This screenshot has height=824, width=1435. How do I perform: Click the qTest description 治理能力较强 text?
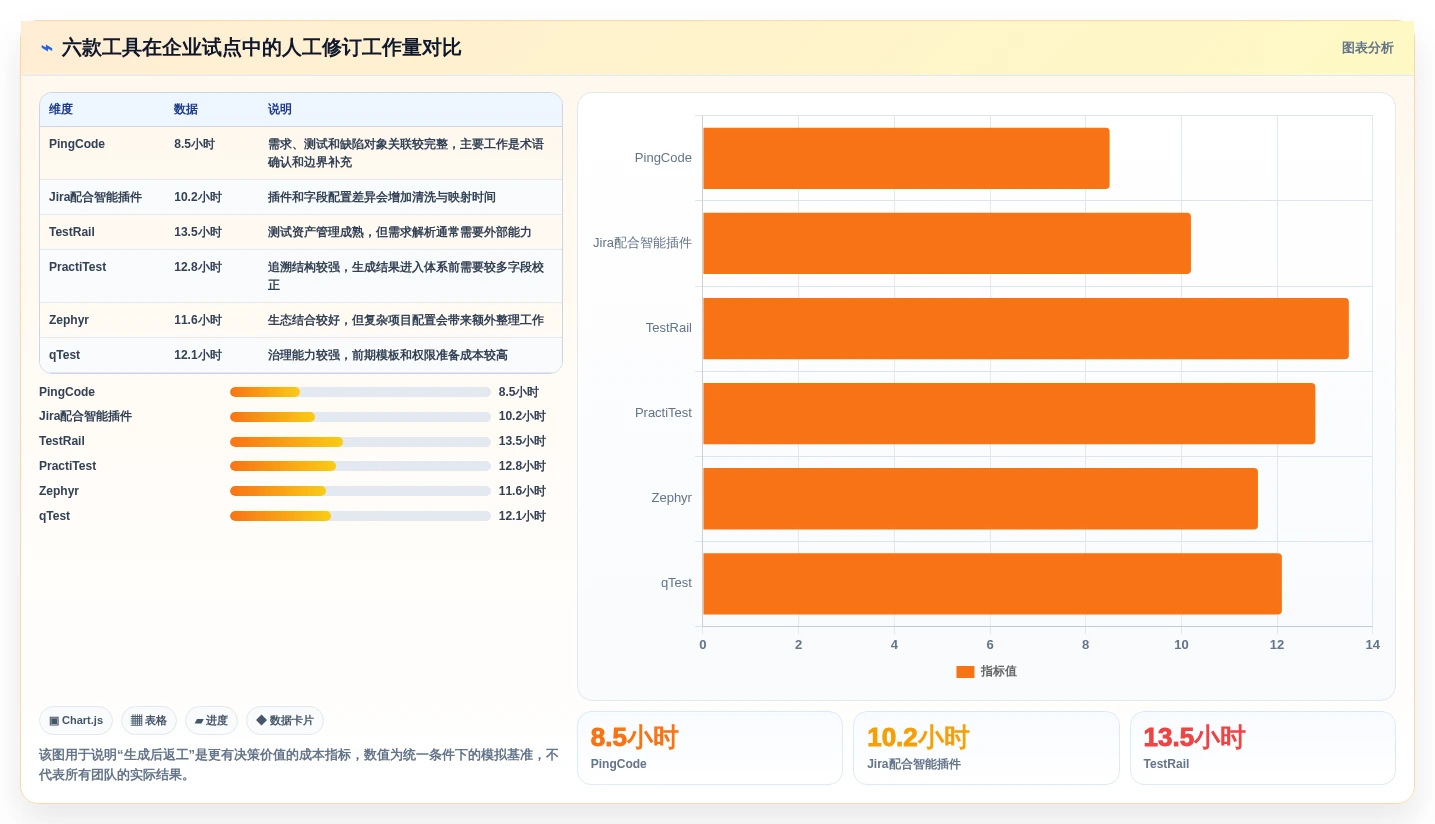coord(388,355)
